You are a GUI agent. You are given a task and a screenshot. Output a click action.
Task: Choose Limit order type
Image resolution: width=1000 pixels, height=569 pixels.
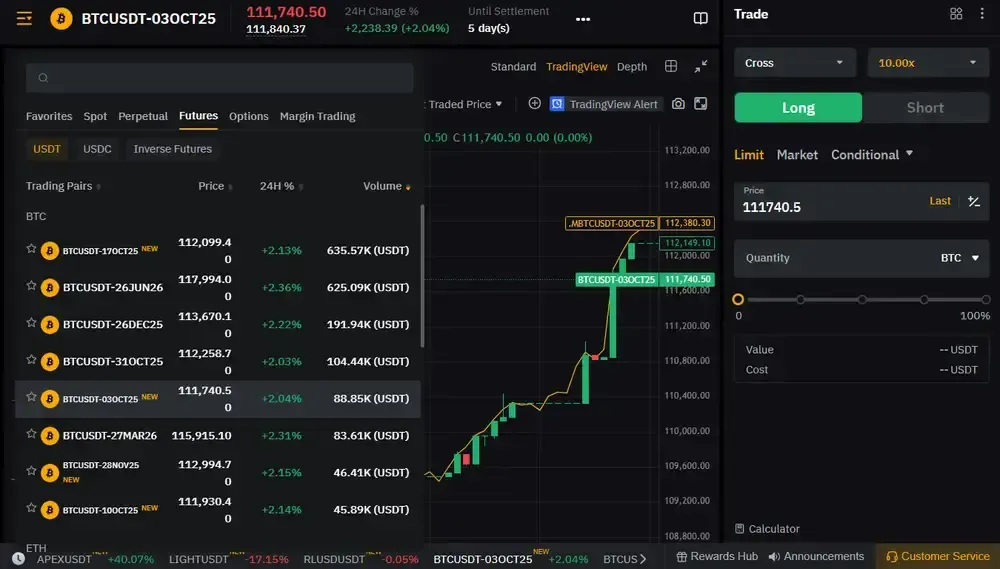point(749,155)
